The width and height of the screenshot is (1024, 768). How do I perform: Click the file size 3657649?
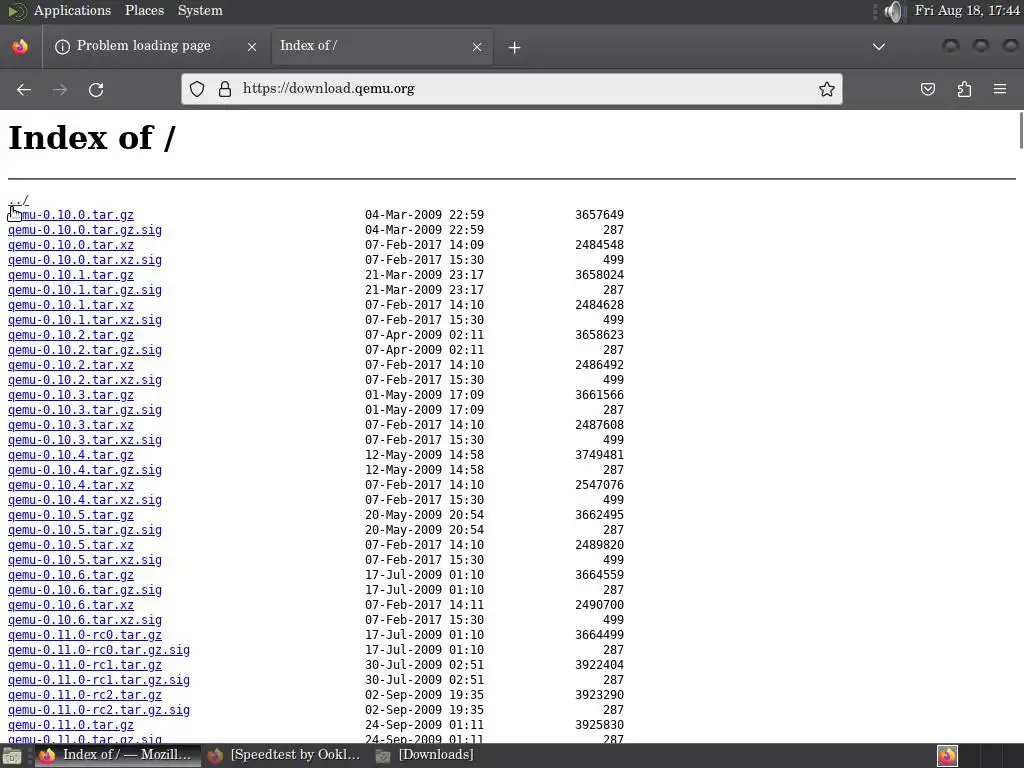click(x=600, y=215)
